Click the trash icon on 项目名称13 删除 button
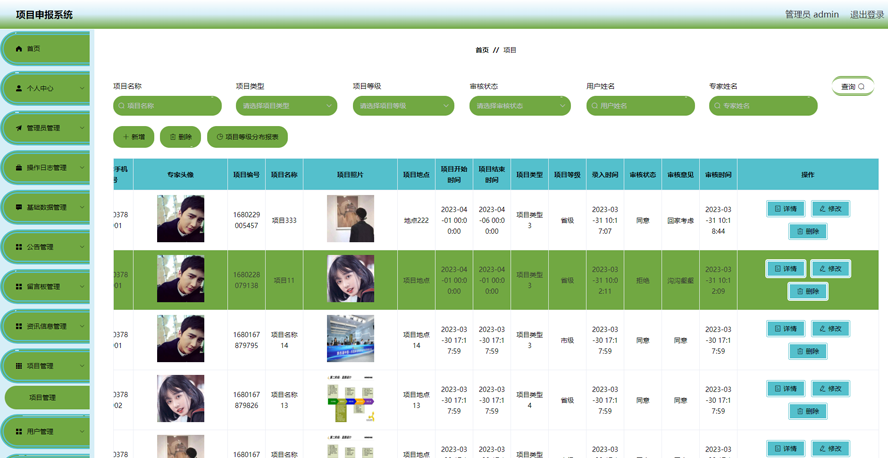 (800, 411)
